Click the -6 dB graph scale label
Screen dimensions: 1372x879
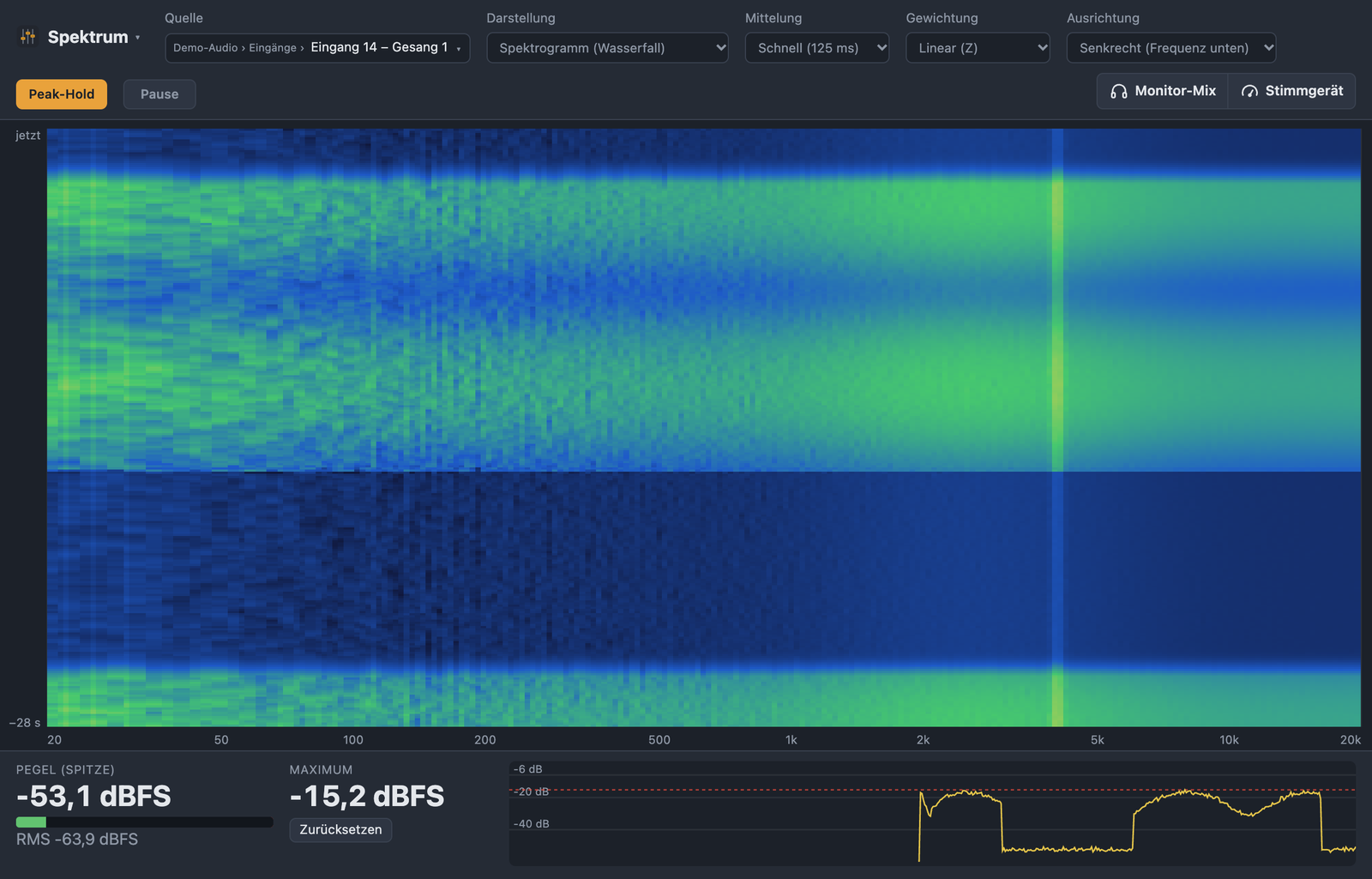[x=528, y=769]
